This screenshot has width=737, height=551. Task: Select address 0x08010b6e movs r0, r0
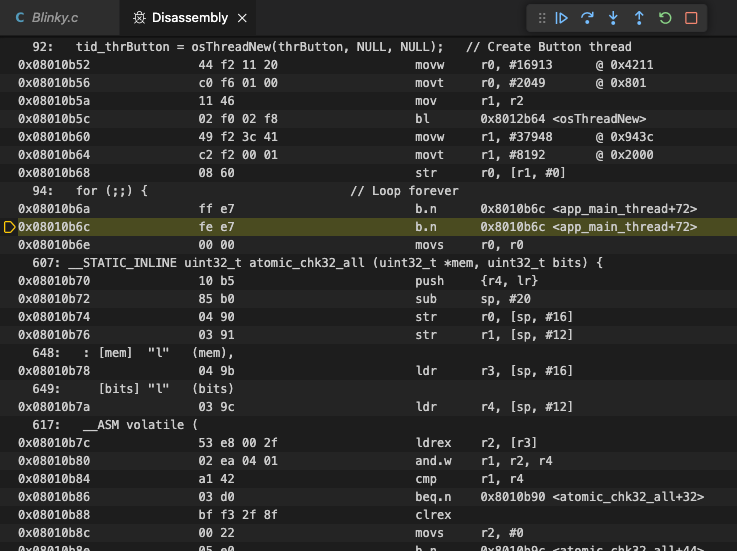[x=368, y=245]
